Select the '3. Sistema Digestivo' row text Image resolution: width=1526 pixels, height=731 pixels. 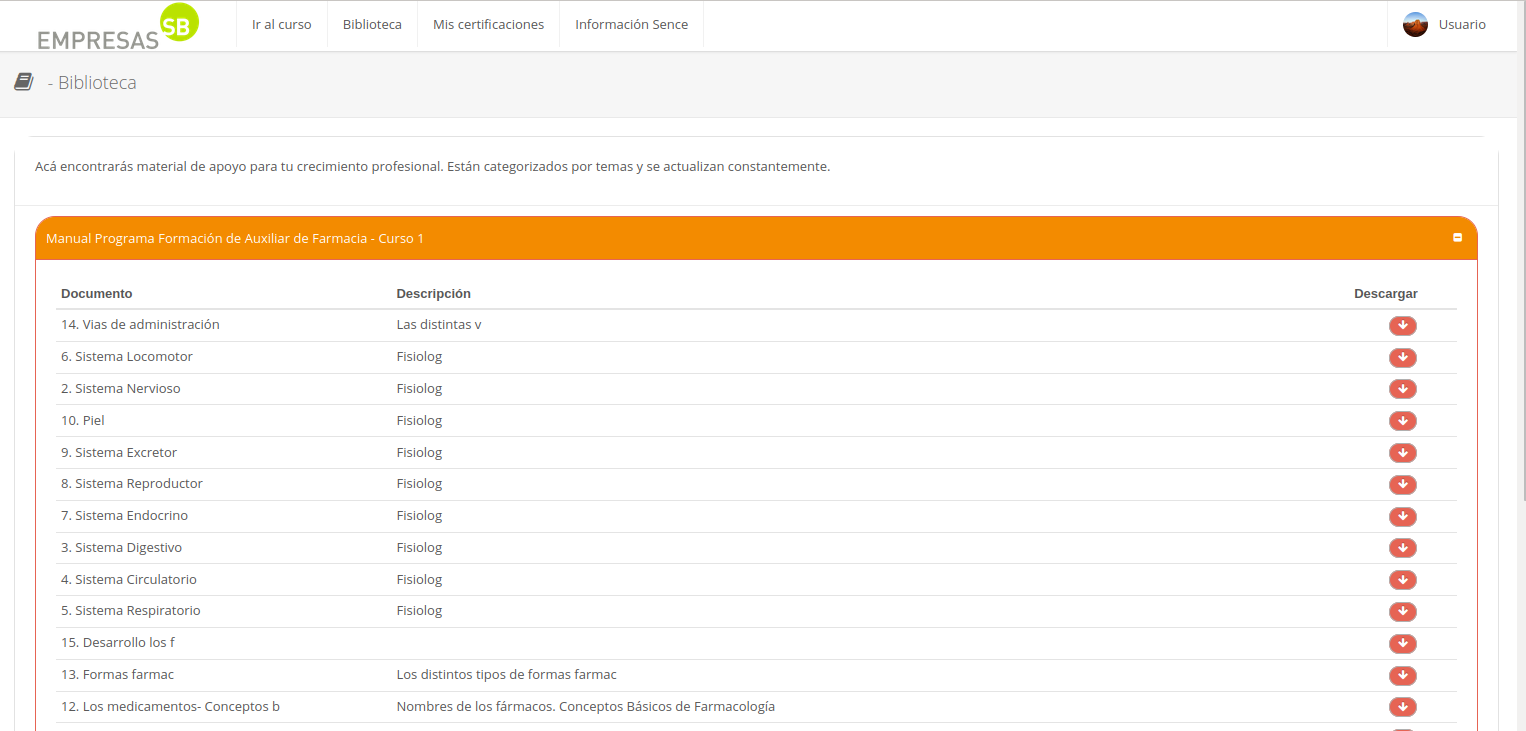[121, 548]
